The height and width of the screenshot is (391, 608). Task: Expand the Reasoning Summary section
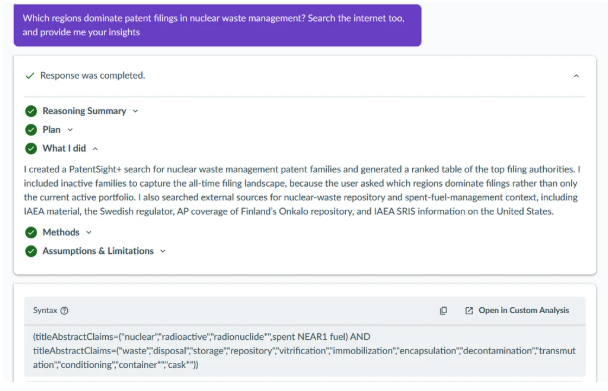[x=135, y=111]
